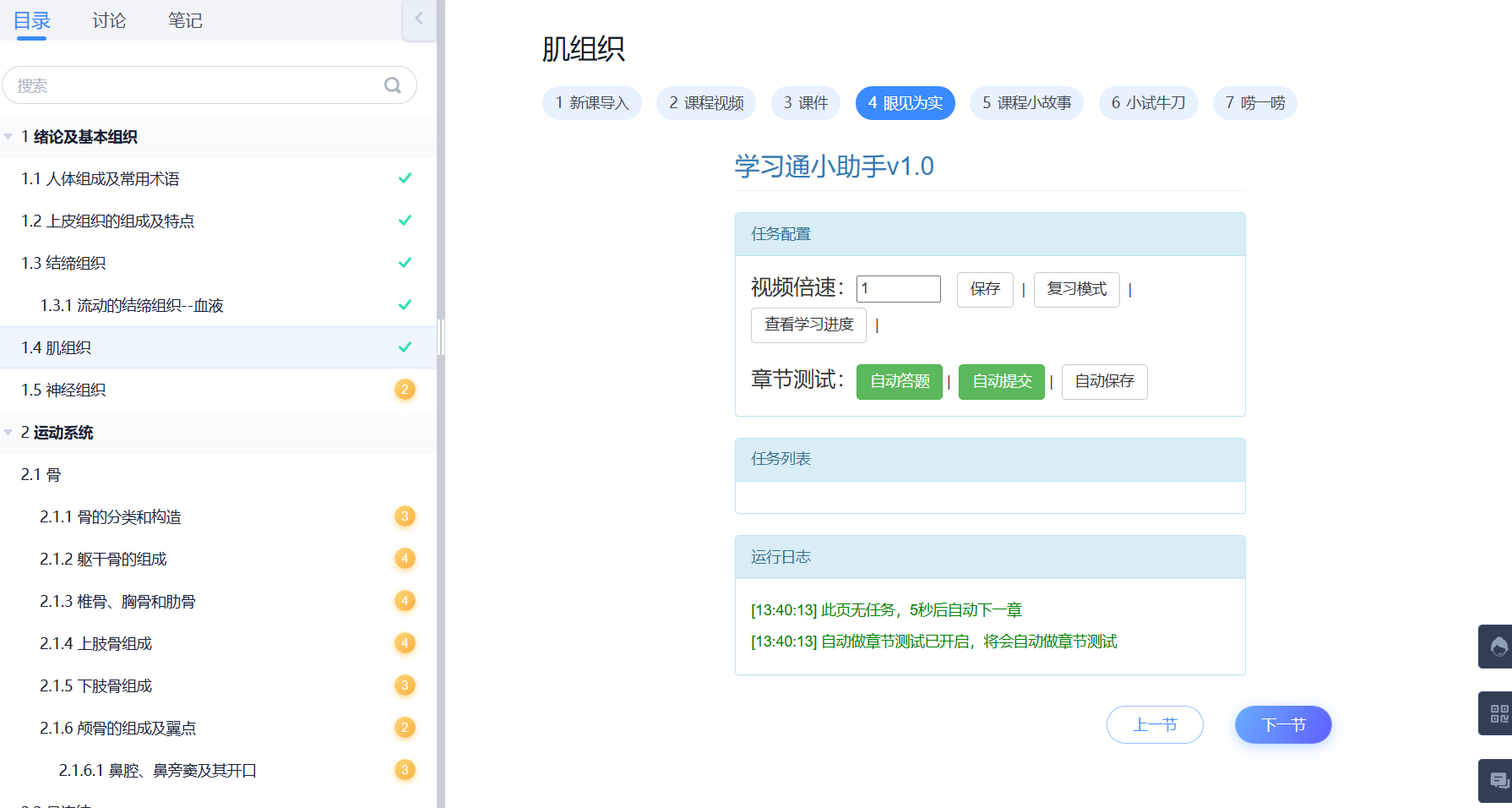Switch to the 讨论 tab
Screen dimensions: 1512x808
click(109, 20)
